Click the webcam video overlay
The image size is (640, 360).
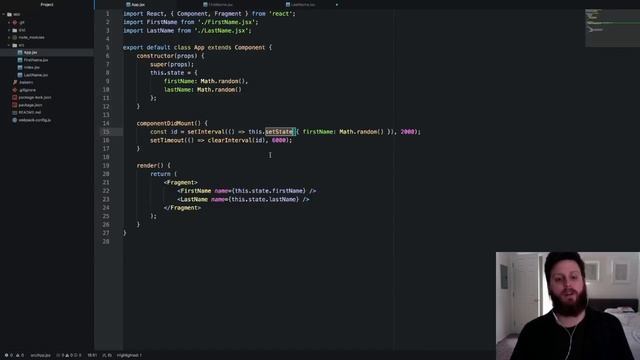coord(568,306)
